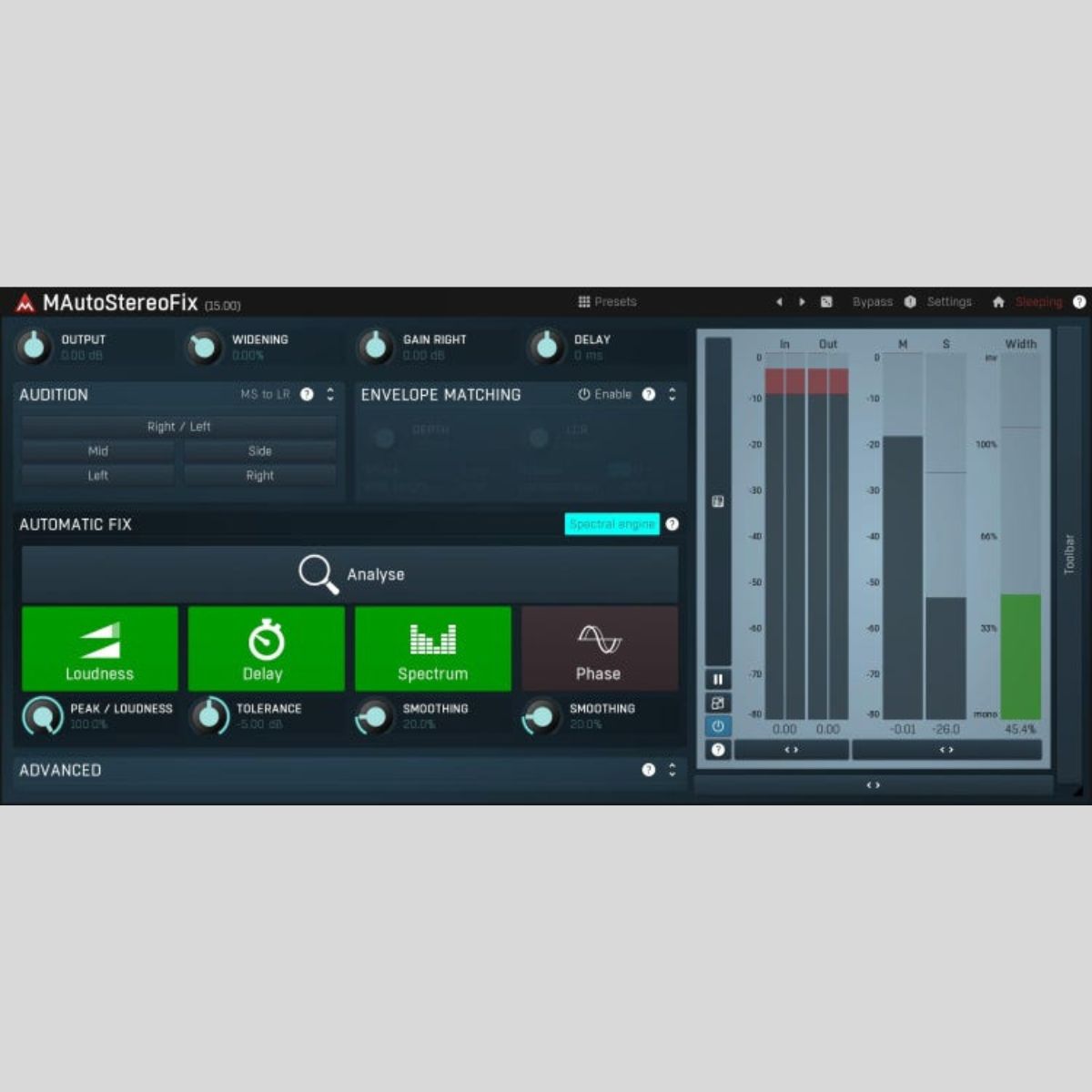
Task: Toggle Bypass in header
Action: tap(872, 302)
